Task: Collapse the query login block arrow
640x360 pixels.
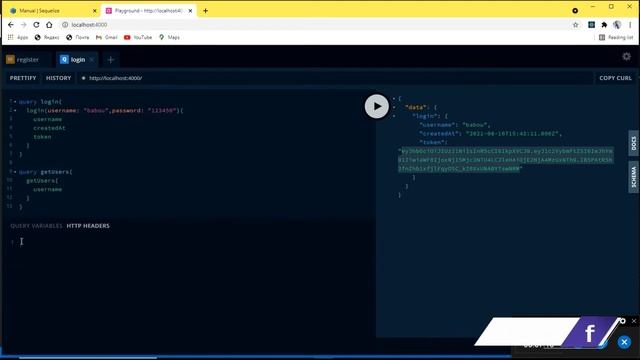Action: point(15,102)
